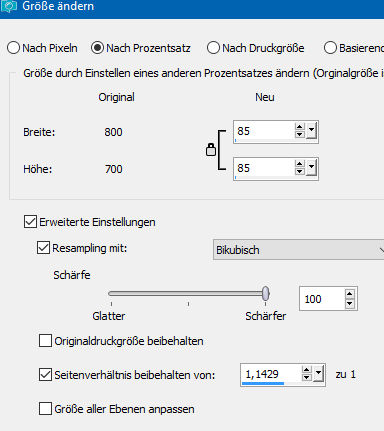Select the Nach Prozentsatz radio option
384x431 pixels.
tap(97, 48)
